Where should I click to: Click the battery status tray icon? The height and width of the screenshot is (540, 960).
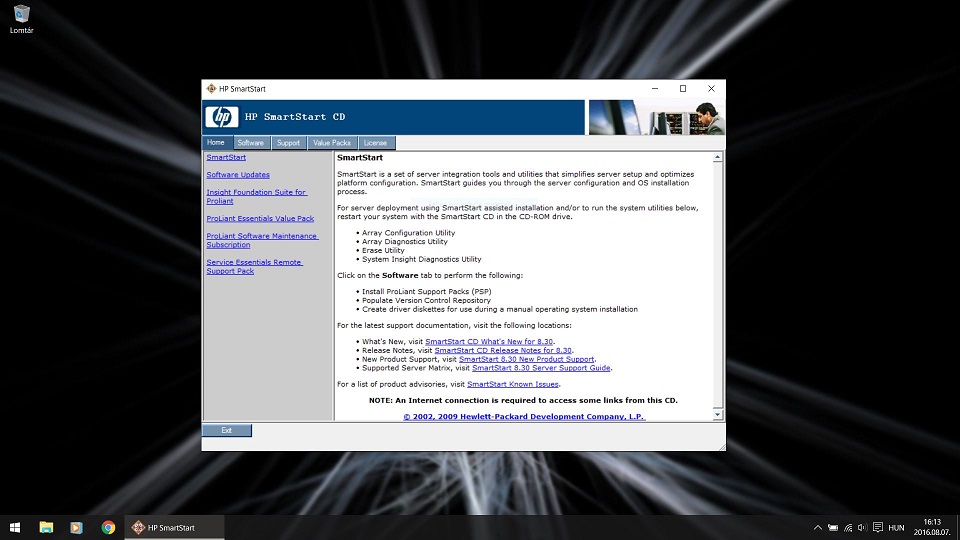point(833,527)
